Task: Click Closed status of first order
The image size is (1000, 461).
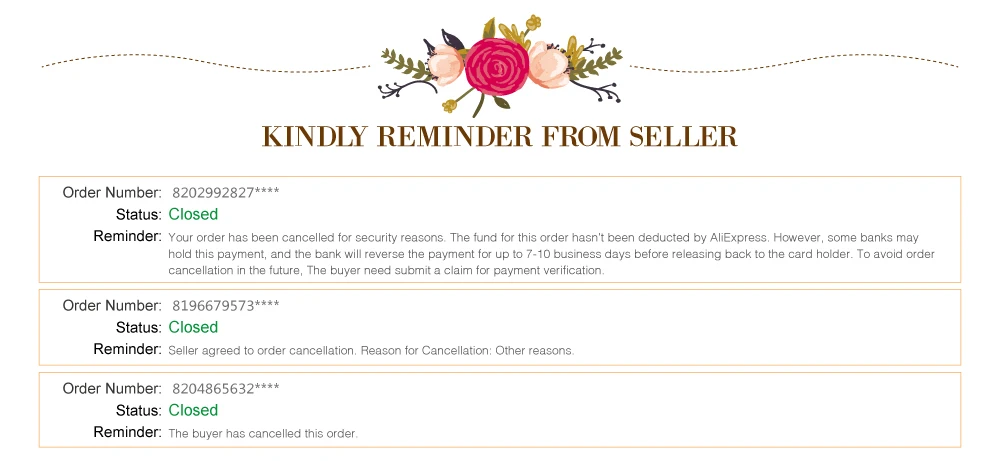Action: [x=193, y=214]
